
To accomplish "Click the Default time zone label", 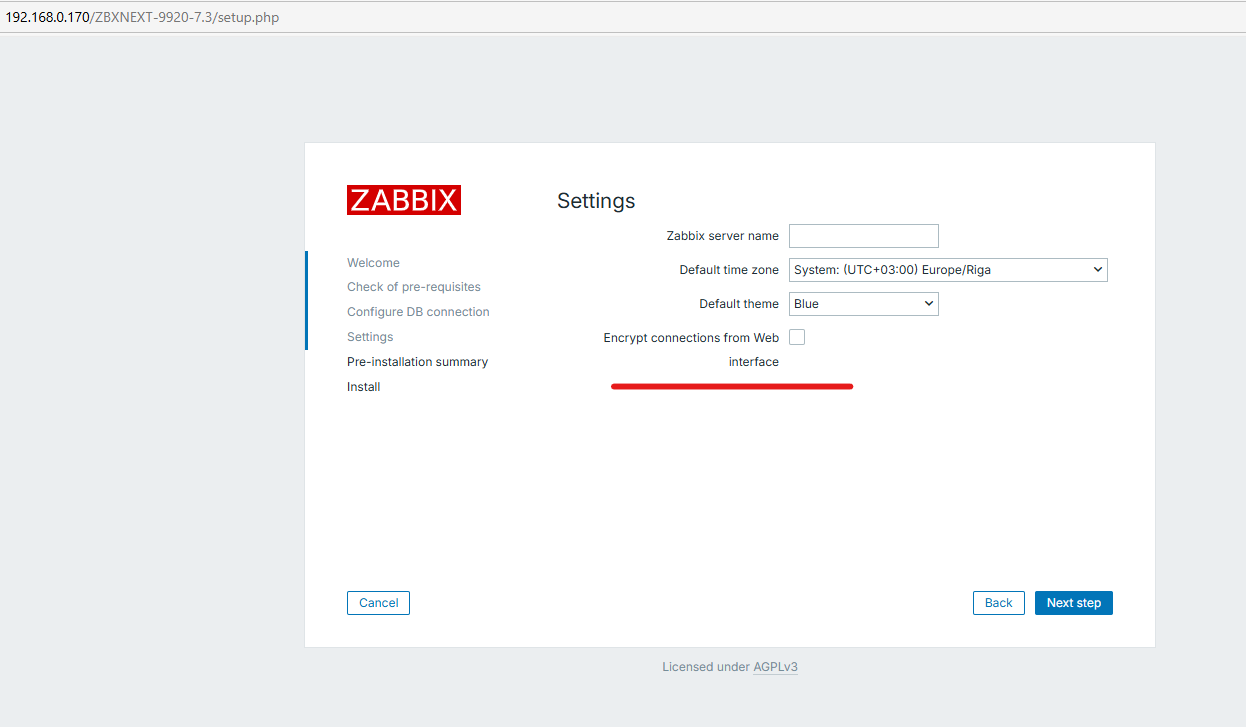I will [729, 270].
